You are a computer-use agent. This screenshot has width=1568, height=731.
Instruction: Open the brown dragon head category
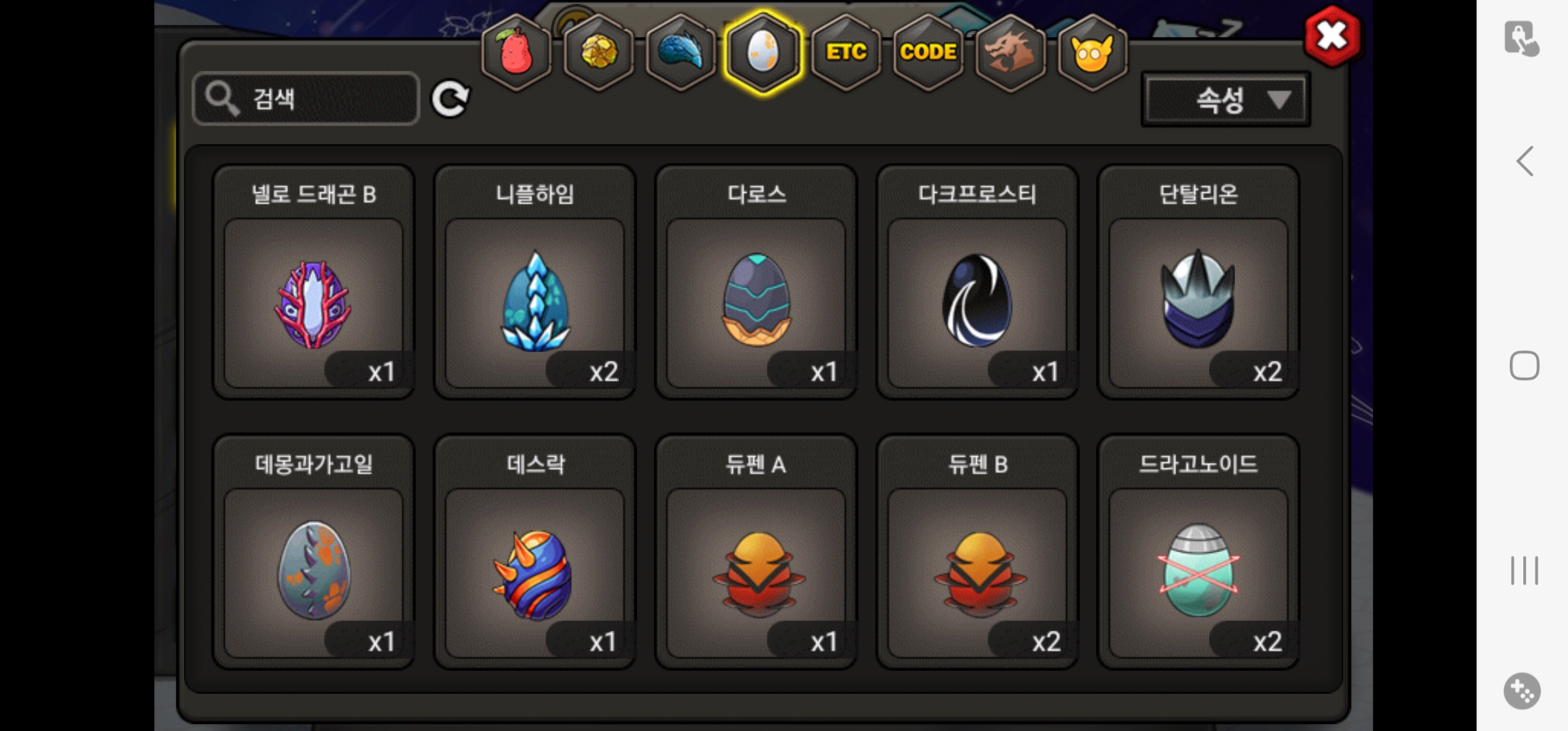[x=1010, y=52]
